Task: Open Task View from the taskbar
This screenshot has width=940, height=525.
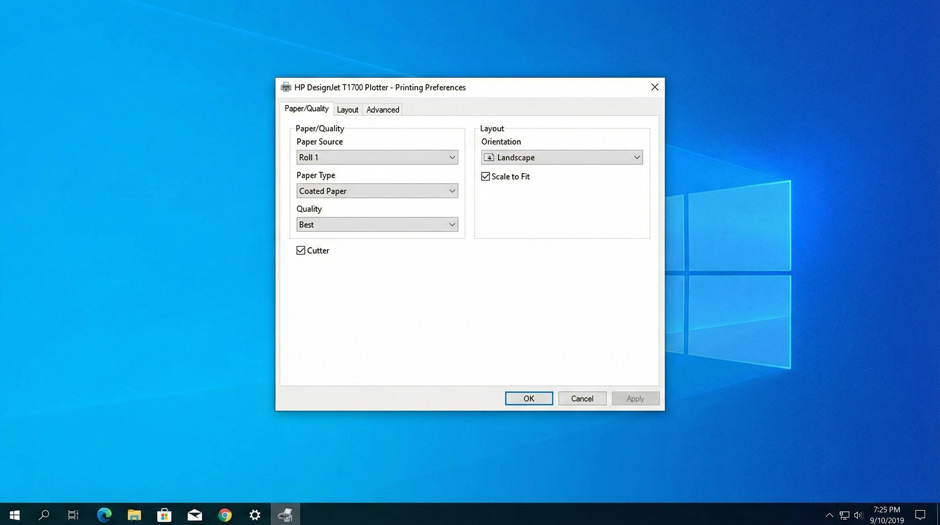Action: click(73, 515)
